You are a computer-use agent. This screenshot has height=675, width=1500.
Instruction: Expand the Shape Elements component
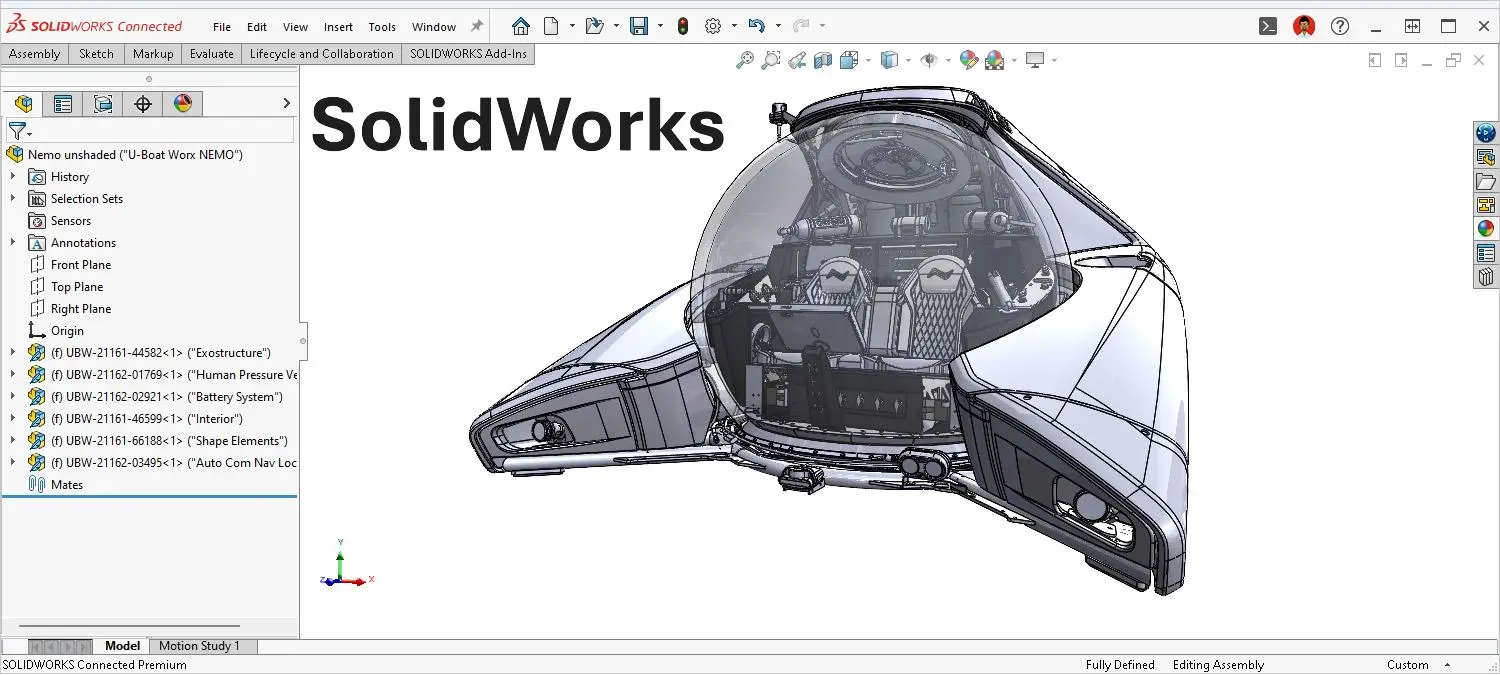13,440
